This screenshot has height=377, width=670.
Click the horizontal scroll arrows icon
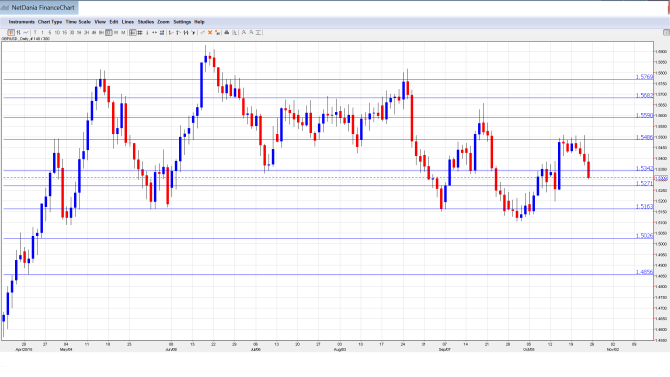tap(154, 32)
